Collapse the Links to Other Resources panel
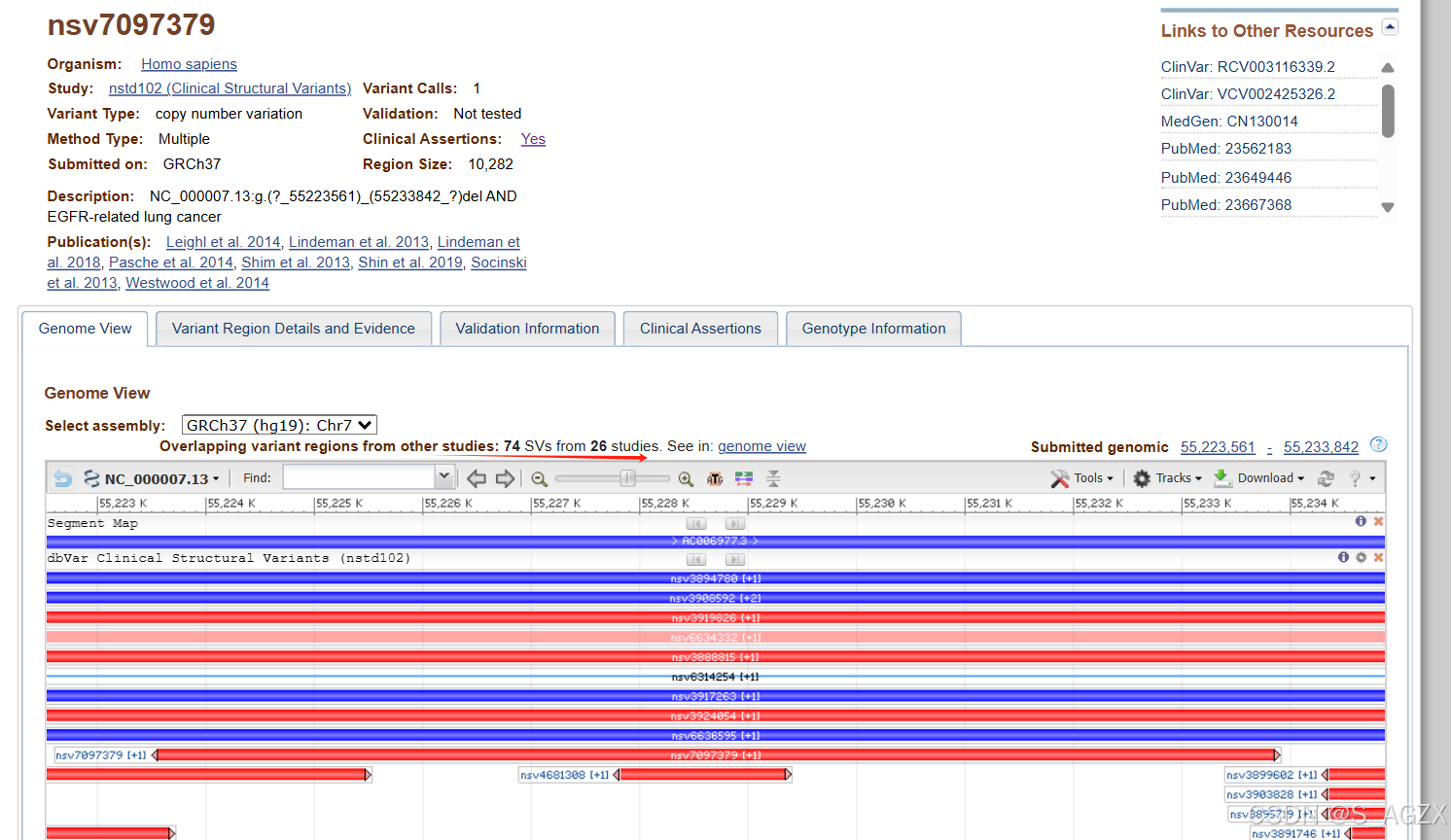This screenshot has height=840, width=1451. (x=1390, y=27)
